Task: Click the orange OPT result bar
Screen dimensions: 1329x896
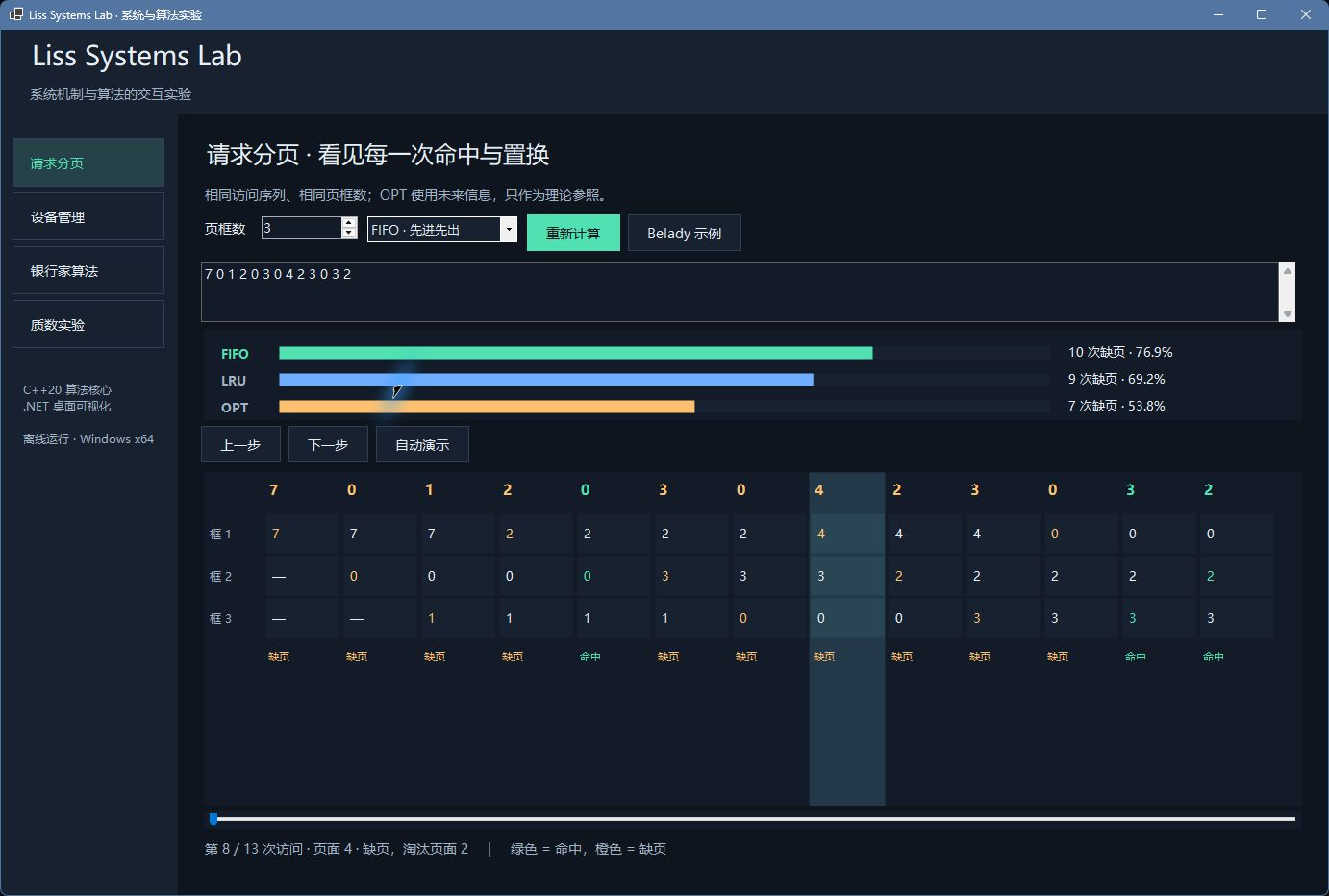Action: (x=487, y=407)
